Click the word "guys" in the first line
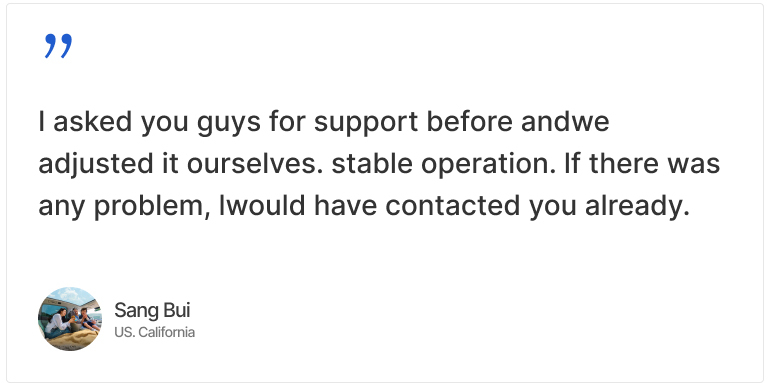Screen dimensions: 769x386 (229, 124)
